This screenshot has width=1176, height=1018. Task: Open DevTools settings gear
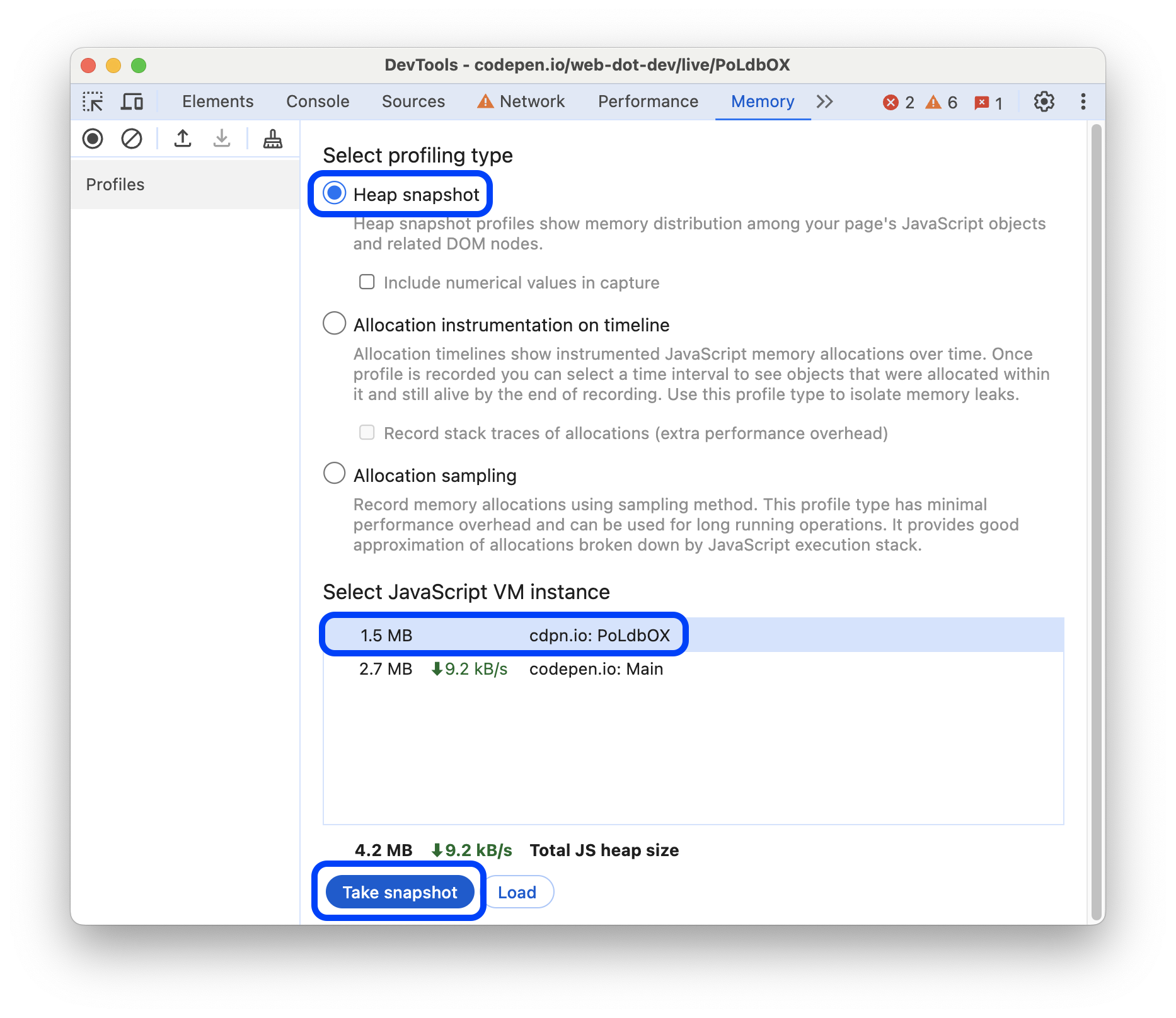[x=1044, y=101]
